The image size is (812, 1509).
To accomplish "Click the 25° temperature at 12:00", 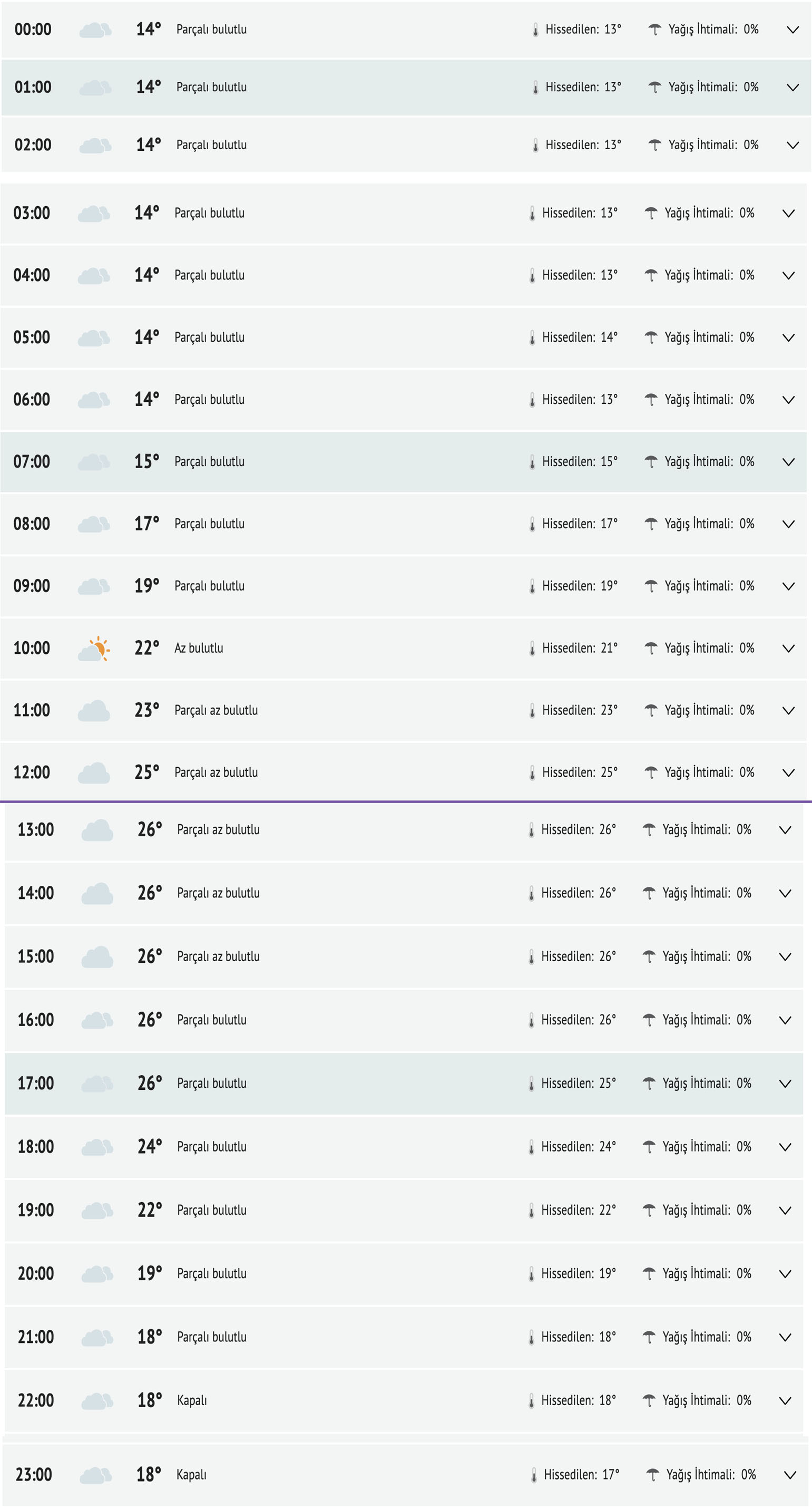I will point(146,772).
